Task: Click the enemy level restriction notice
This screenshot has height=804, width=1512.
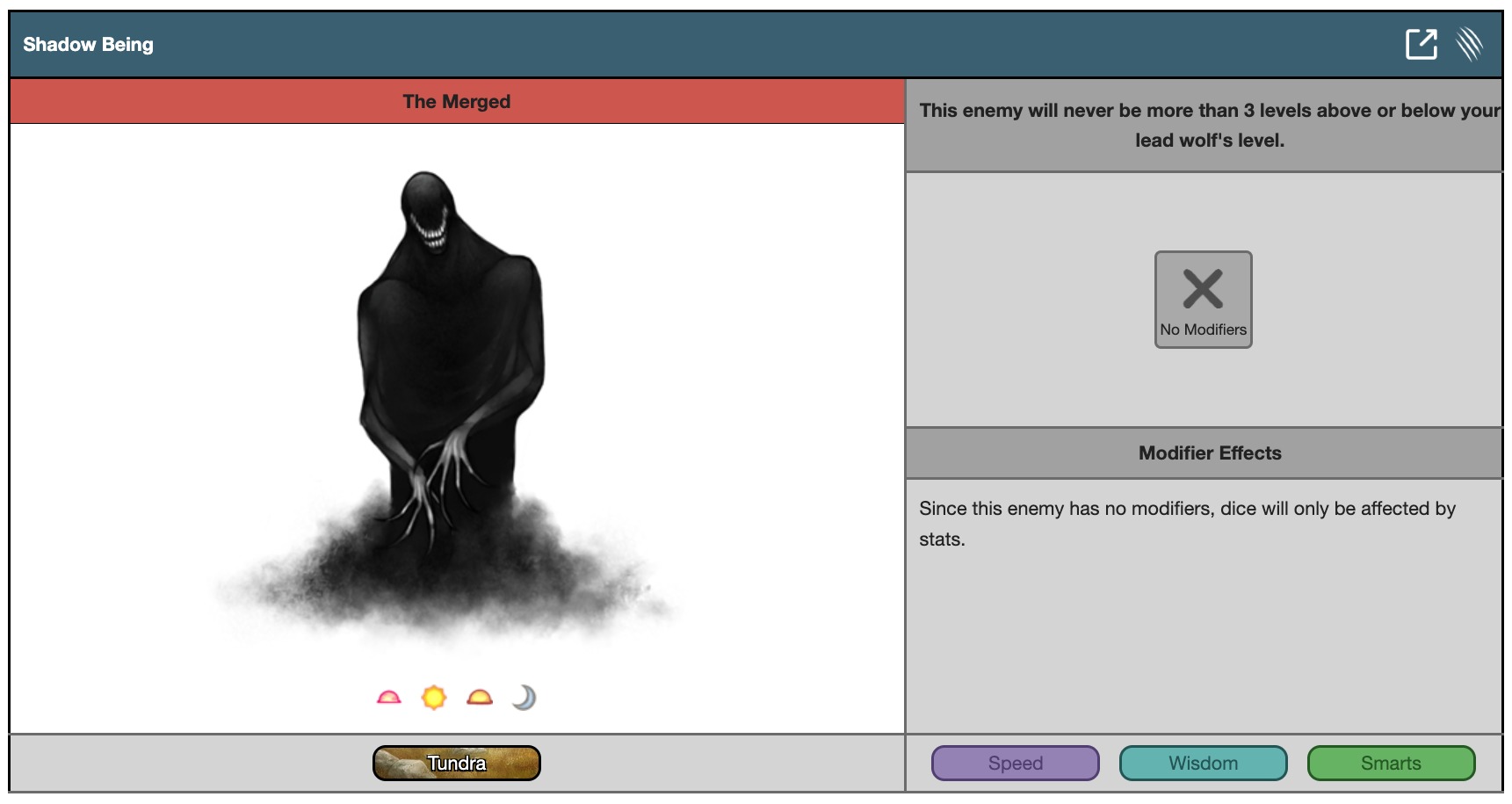Action: tap(1209, 125)
